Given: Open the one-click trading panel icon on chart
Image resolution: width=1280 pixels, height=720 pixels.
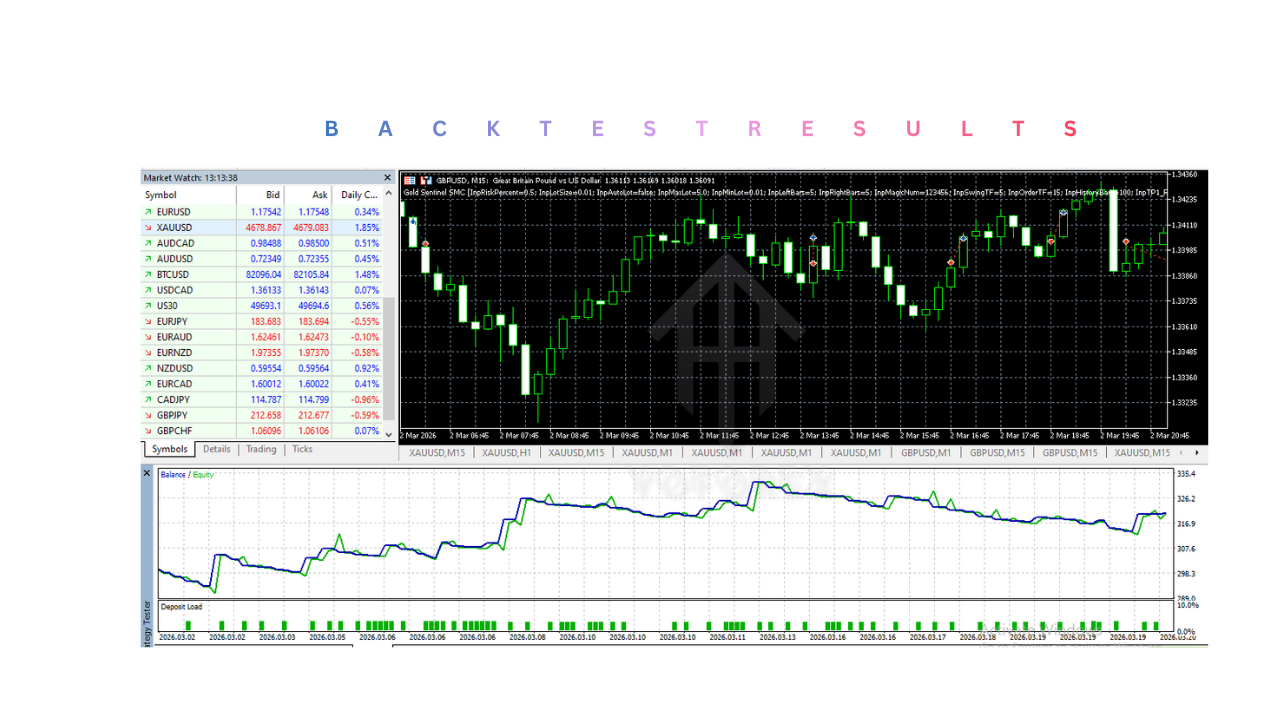Looking at the screenshot, I should tap(408, 179).
